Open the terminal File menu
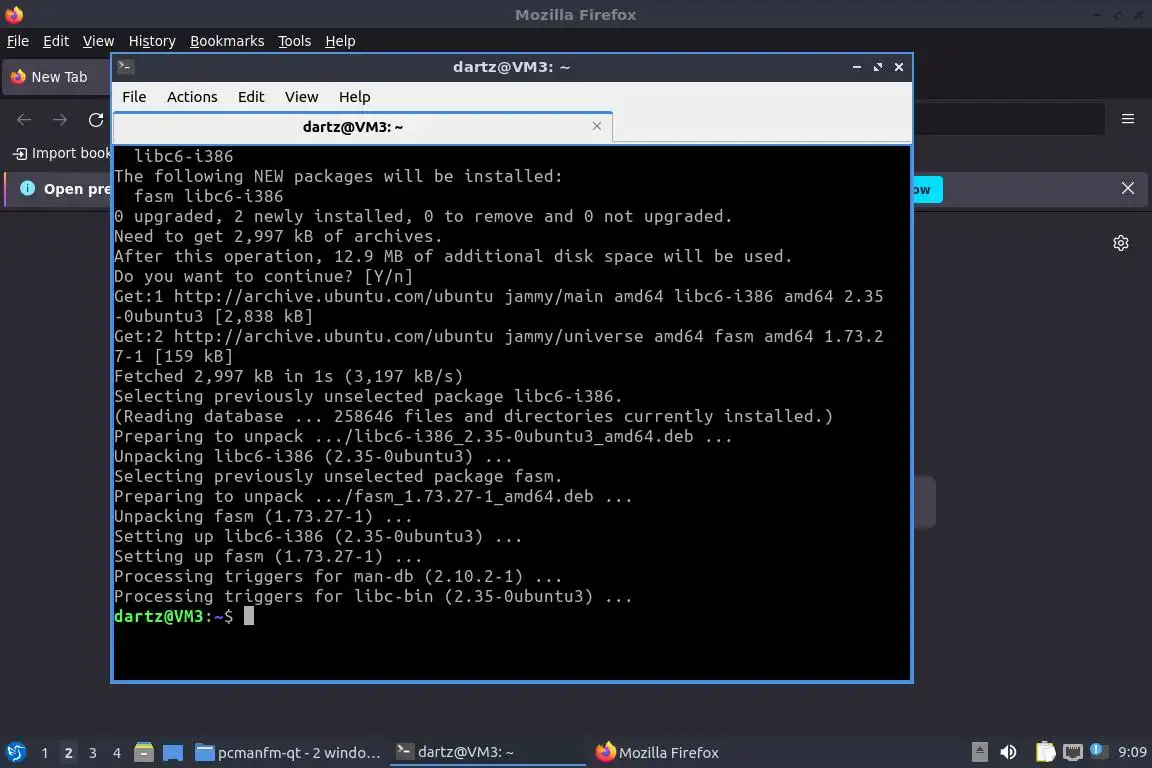Screen dimensions: 1152x768 (134, 97)
